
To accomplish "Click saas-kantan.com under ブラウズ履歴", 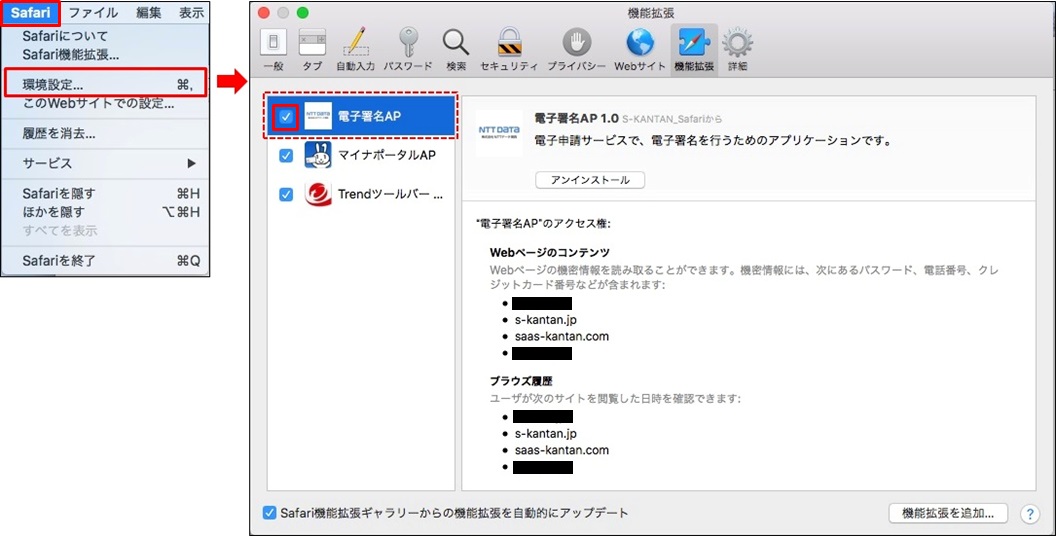I will tap(562, 450).
